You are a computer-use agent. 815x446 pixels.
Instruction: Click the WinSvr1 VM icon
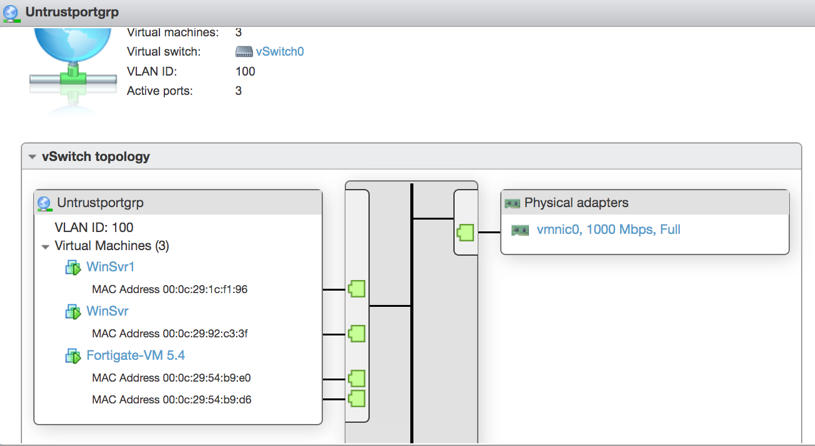click(73, 267)
